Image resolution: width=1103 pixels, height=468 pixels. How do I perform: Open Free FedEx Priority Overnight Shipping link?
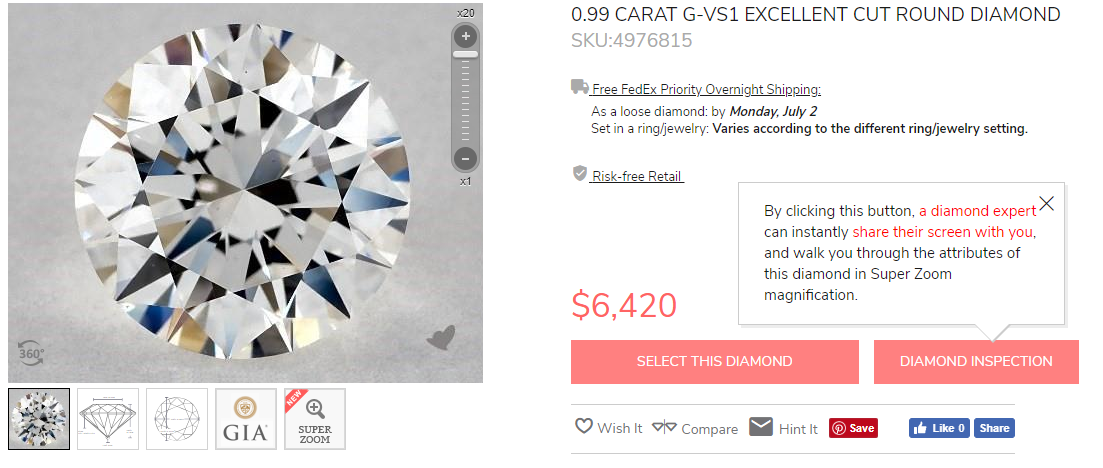706,89
